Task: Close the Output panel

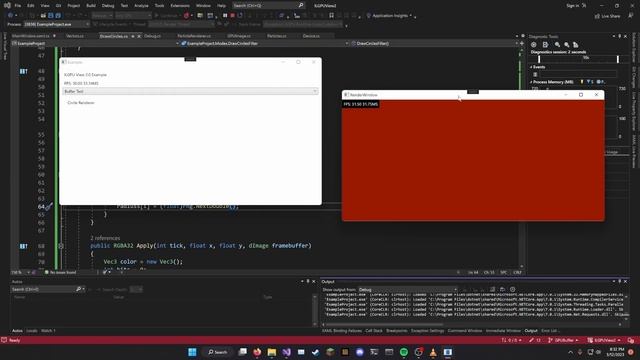Action: tap(625, 282)
